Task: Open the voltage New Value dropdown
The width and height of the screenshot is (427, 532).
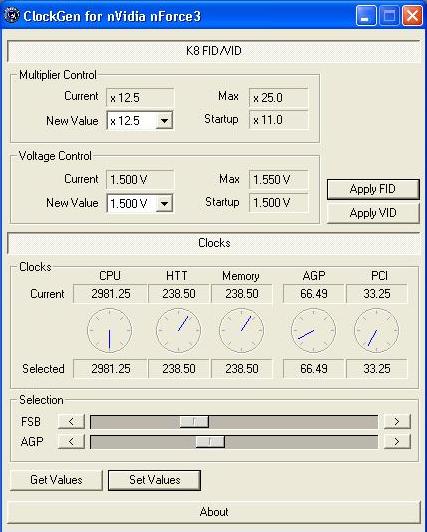Action: [164, 203]
